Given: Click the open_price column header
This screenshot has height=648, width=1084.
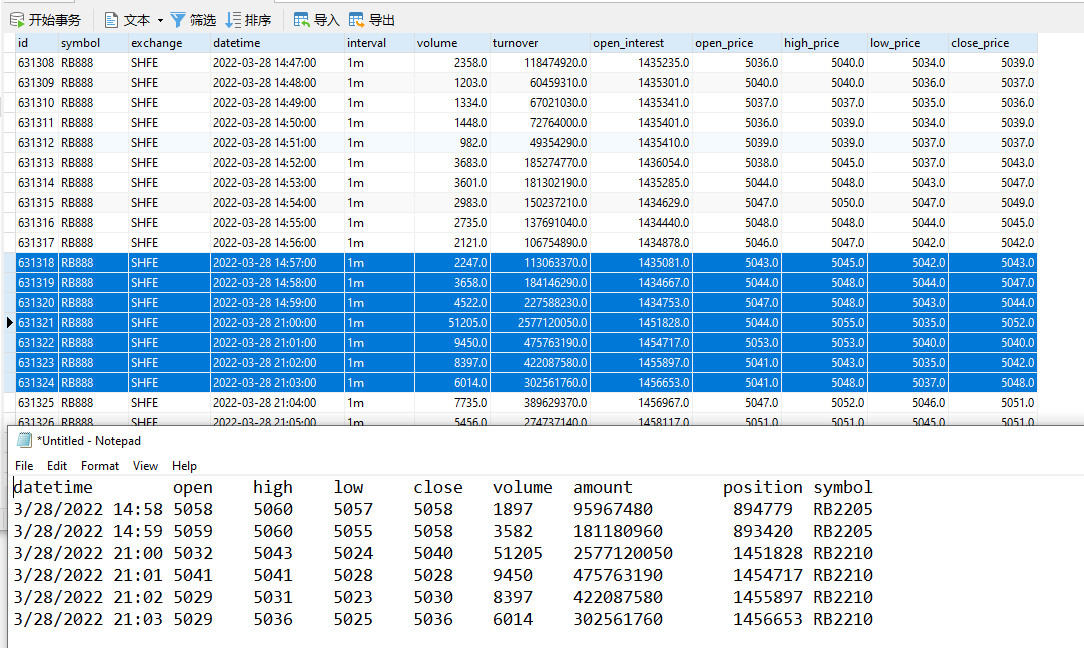Looking at the screenshot, I should (x=737, y=43).
